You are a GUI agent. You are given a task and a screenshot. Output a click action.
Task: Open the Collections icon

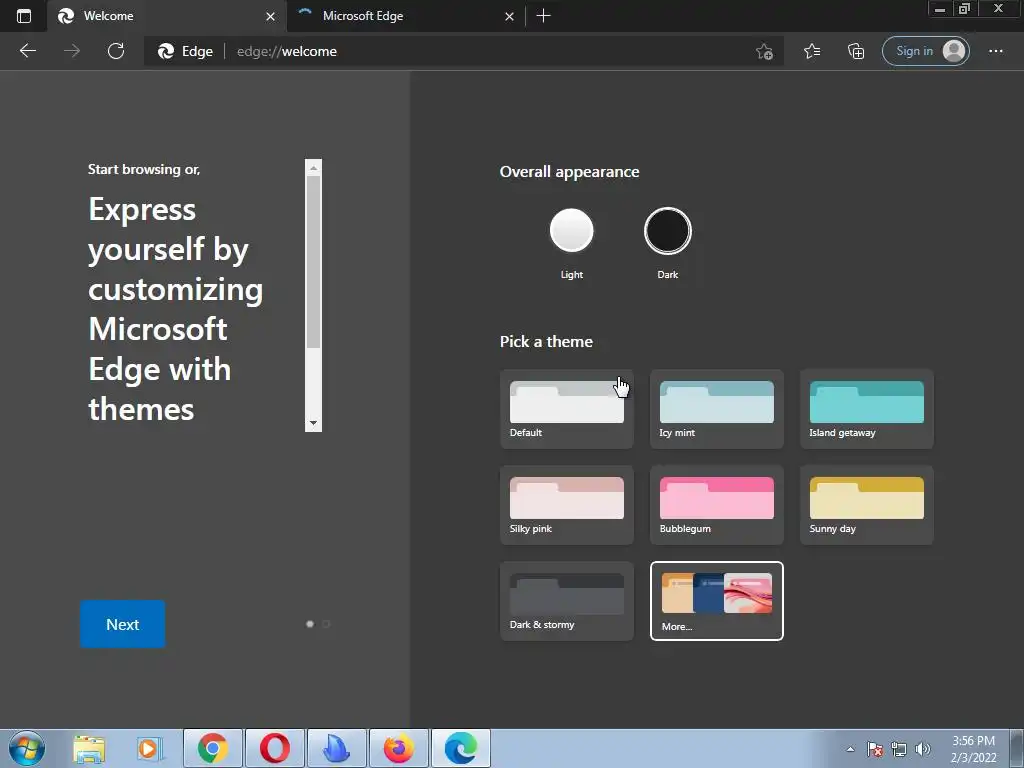(x=856, y=51)
